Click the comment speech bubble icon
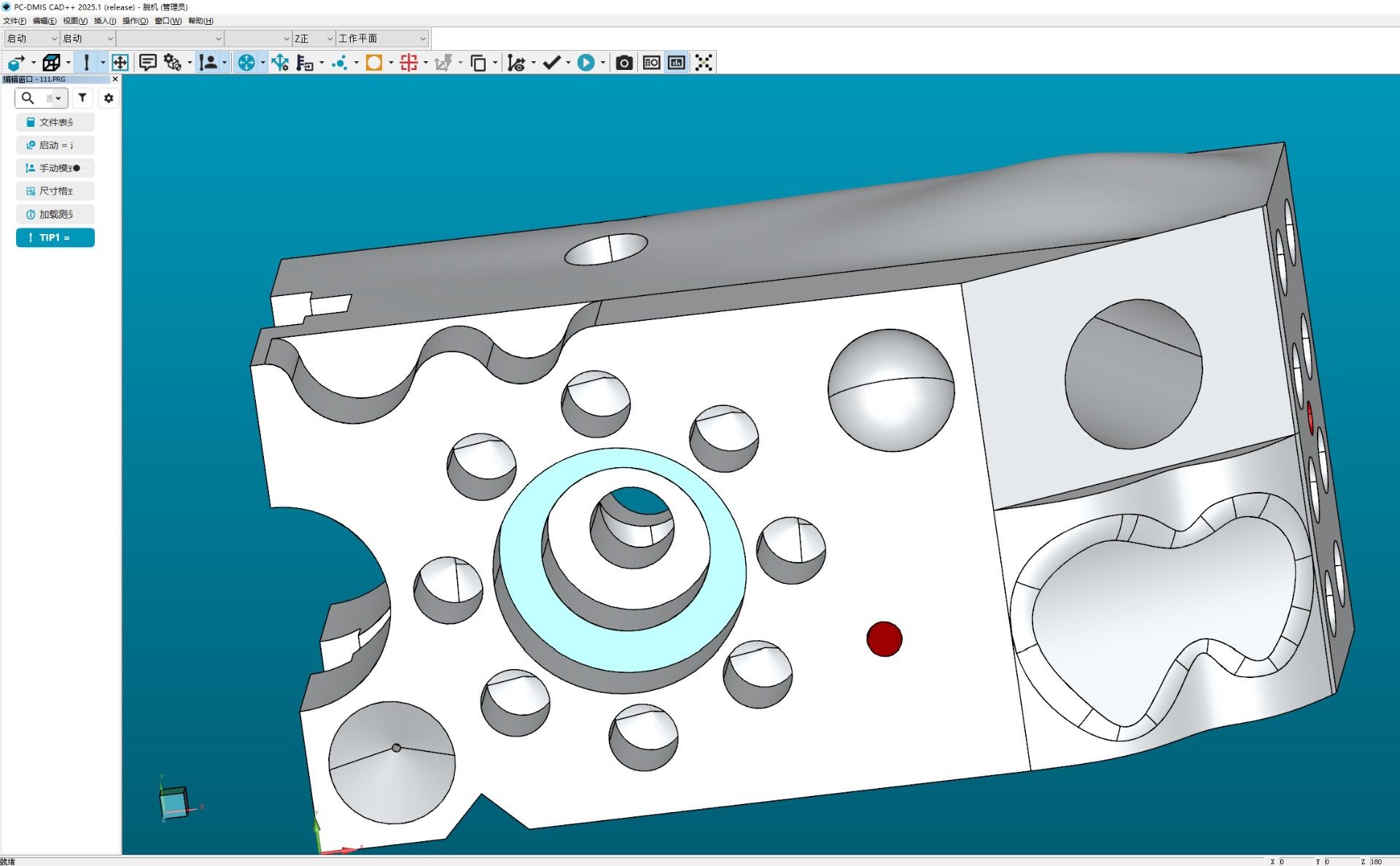1400x866 pixels. 147,63
